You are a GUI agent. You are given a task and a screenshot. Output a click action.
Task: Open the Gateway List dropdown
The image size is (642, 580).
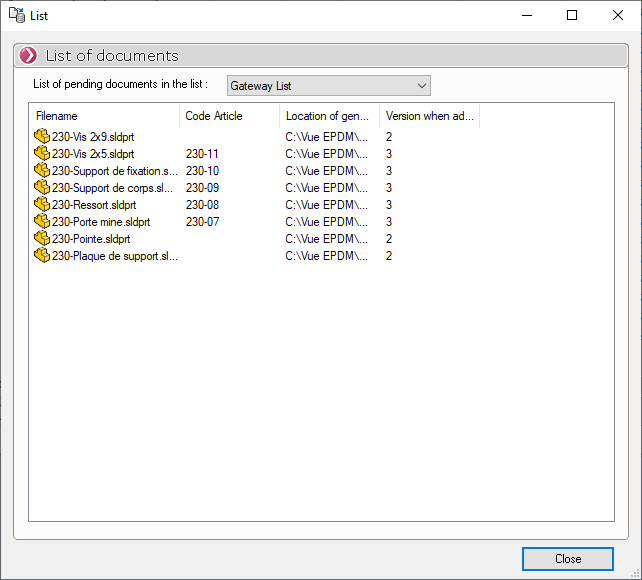tap(328, 86)
